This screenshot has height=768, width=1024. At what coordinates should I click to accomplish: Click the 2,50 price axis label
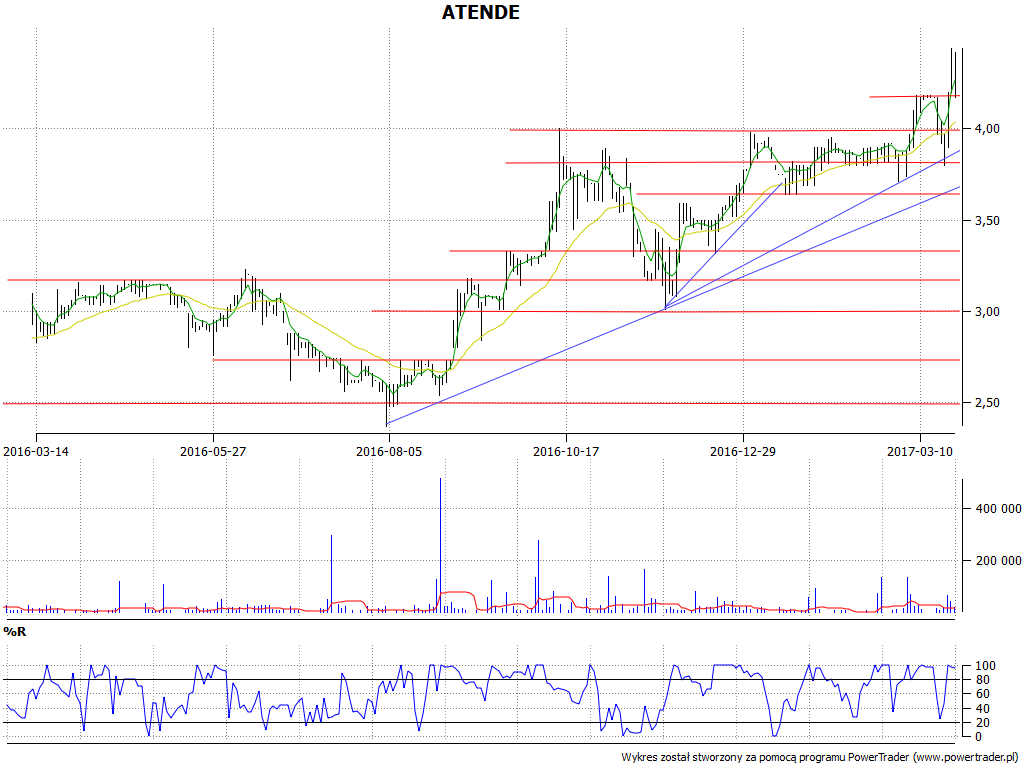(987, 403)
